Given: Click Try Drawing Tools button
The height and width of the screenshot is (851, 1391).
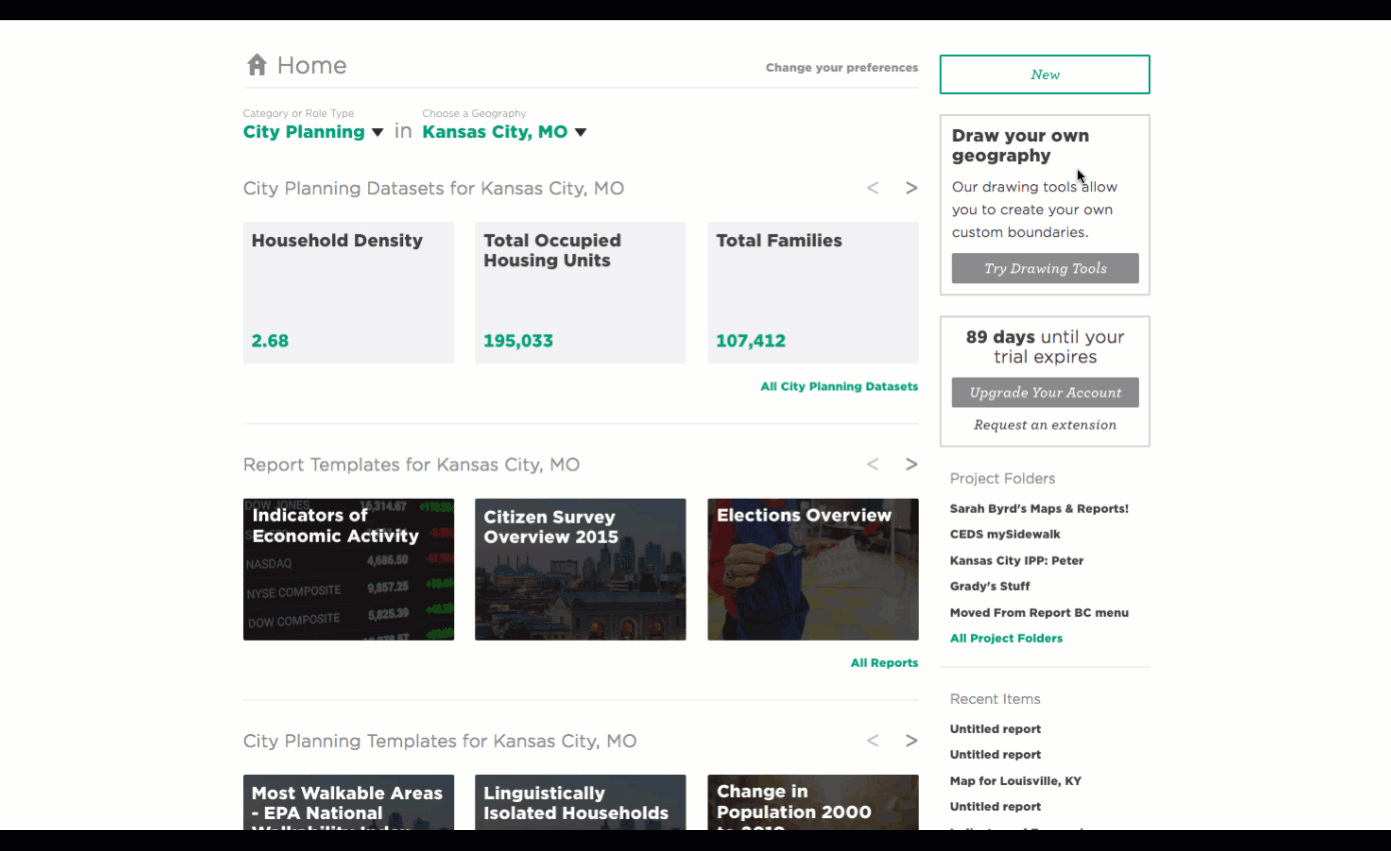Looking at the screenshot, I should point(1045,268).
